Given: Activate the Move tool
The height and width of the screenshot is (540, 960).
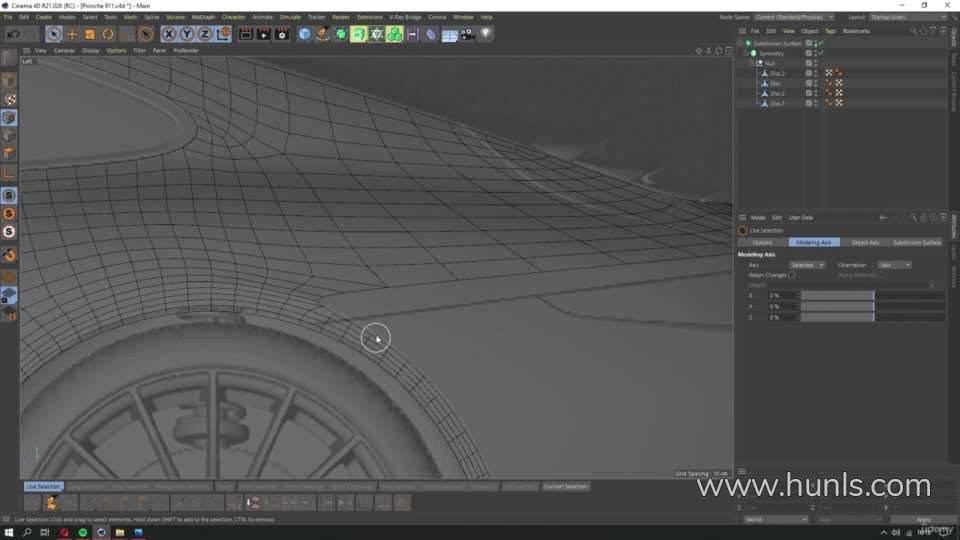Looking at the screenshot, I should [72, 34].
